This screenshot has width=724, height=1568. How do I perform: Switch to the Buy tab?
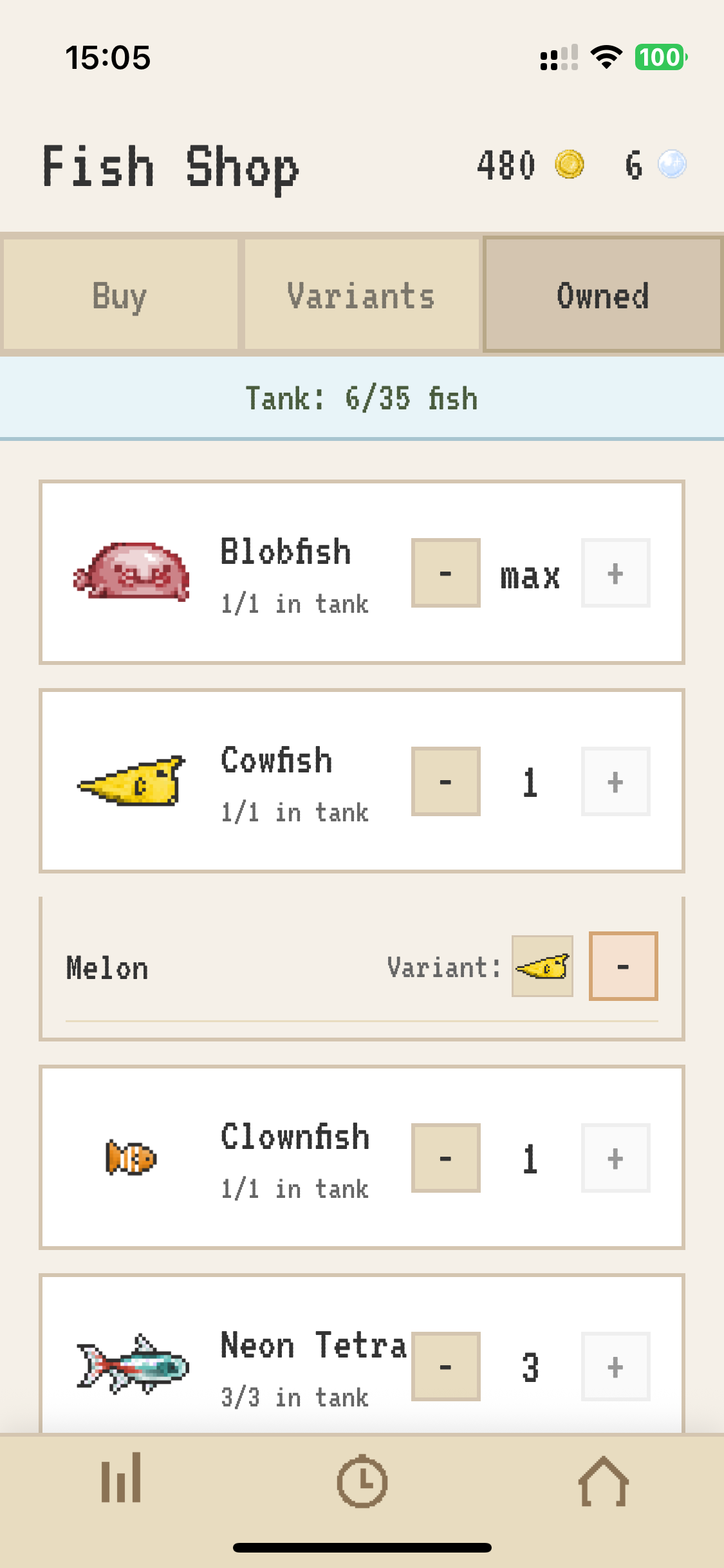click(120, 295)
